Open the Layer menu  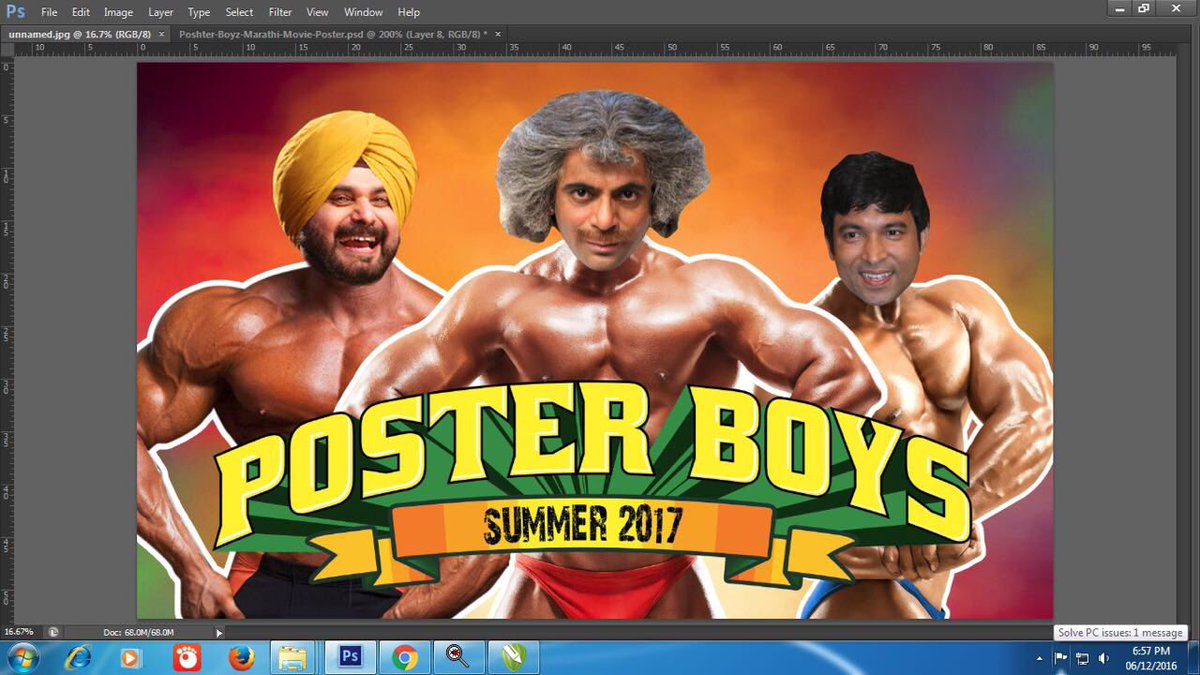point(160,12)
